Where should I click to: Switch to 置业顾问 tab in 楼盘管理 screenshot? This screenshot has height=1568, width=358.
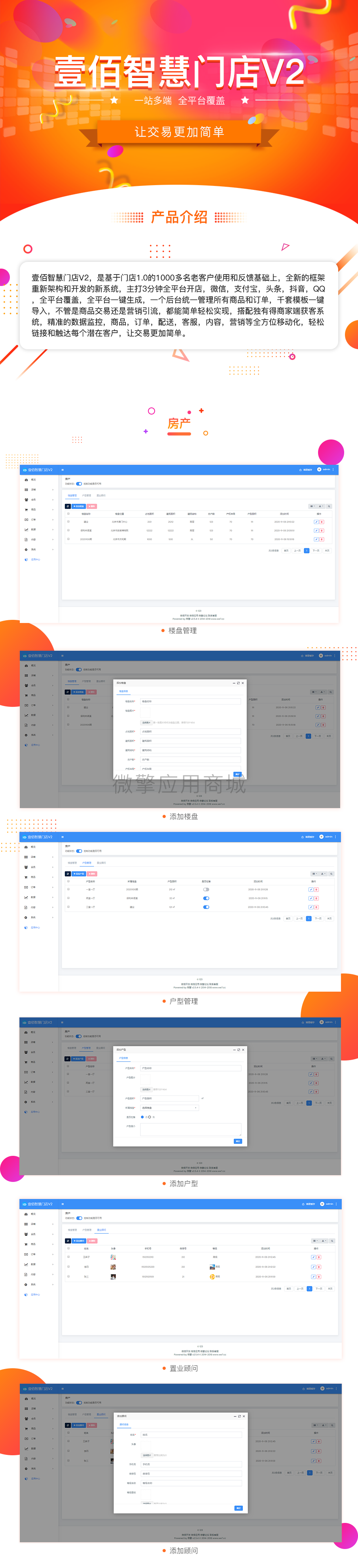[x=101, y=496]
